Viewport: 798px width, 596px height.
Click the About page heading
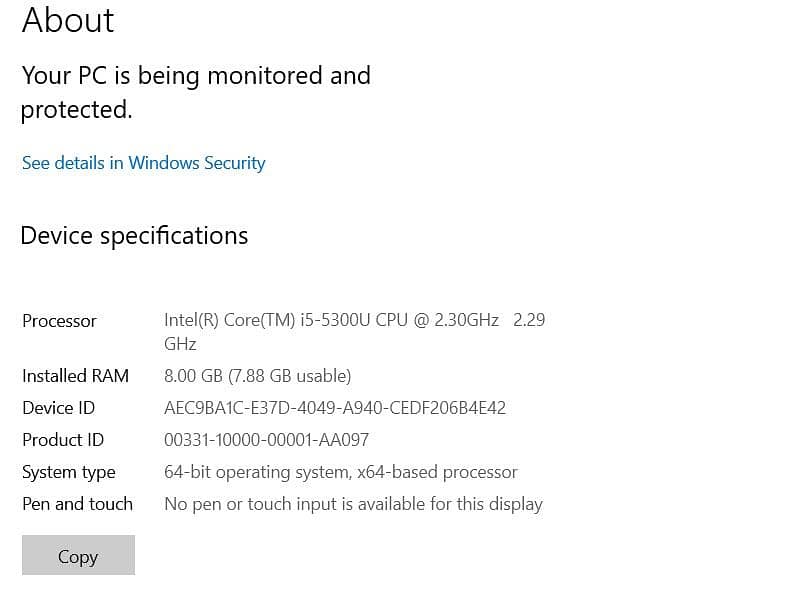coord(68,20)
